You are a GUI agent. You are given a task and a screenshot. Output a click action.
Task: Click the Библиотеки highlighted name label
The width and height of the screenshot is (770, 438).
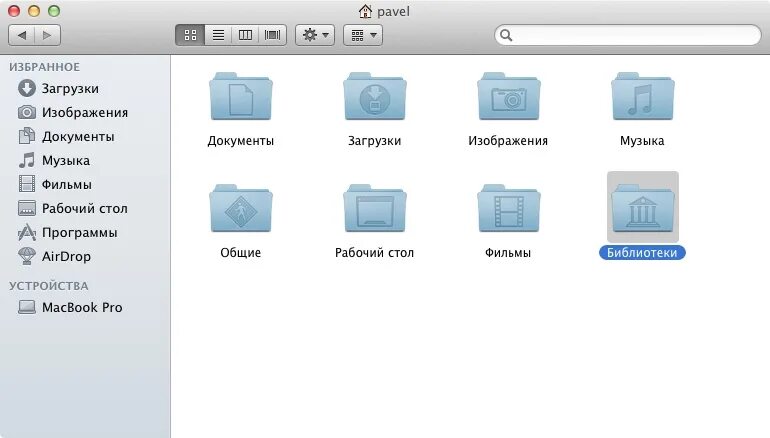click(x=642, y=252)
